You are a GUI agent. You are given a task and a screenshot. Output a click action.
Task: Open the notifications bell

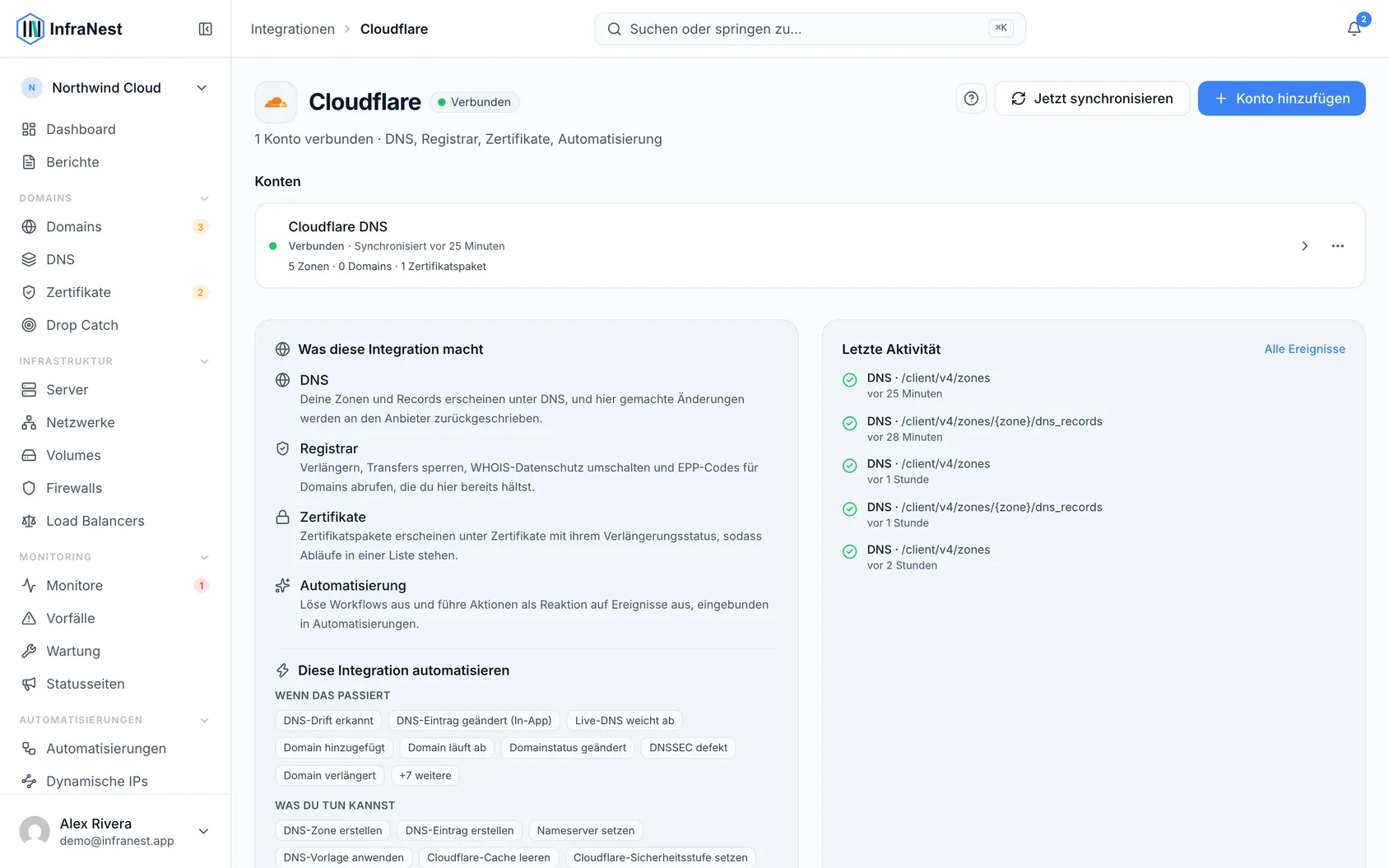pyautogui.click(x=1354, y=29)
